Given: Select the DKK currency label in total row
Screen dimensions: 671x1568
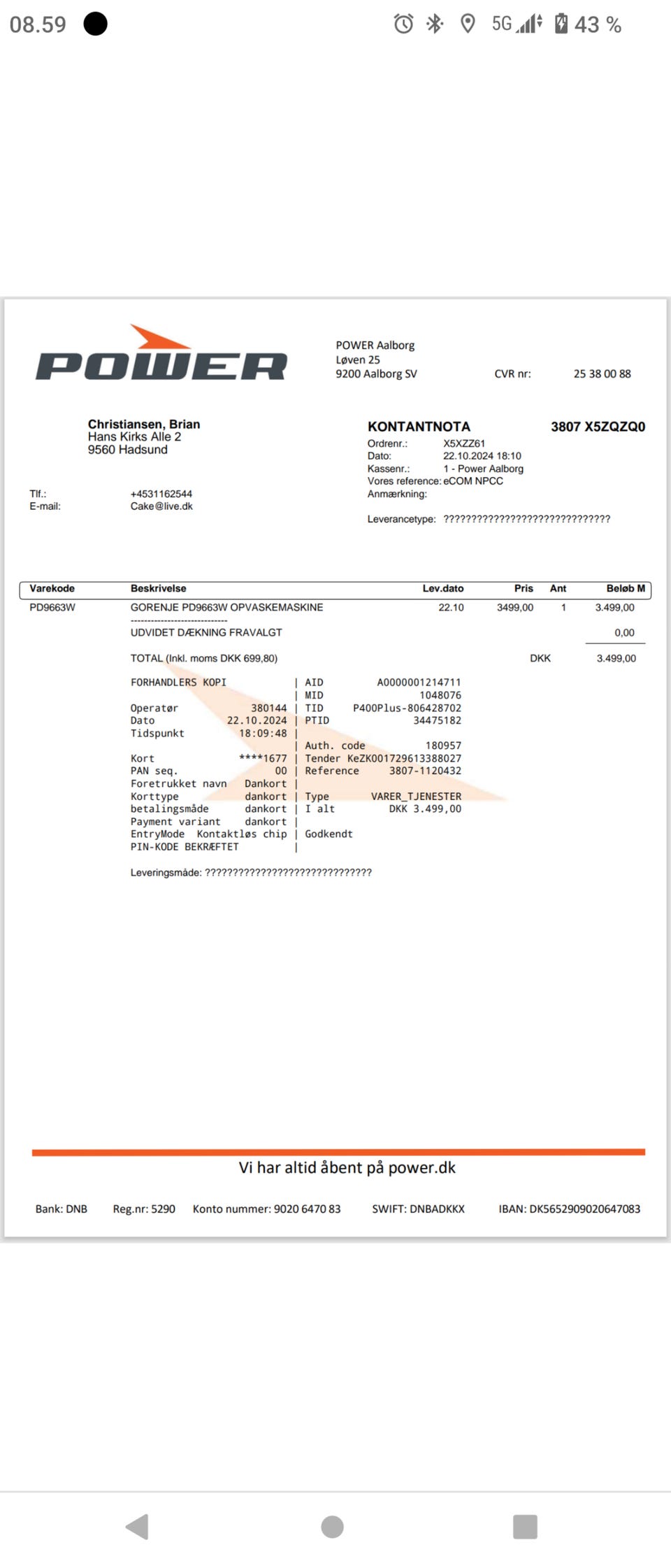Looking at the screenshot, I should point(540,659).
